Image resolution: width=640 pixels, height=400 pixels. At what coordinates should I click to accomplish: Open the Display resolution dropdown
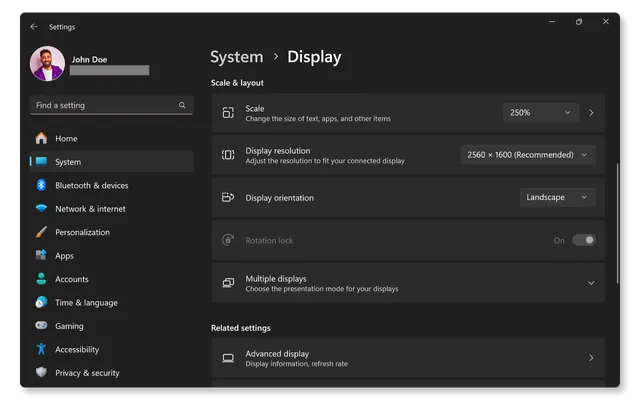(528, 155)
